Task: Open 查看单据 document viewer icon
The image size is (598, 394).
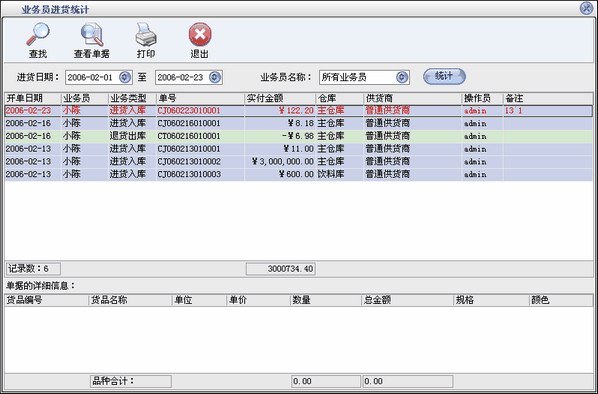Action: (92, 34)
